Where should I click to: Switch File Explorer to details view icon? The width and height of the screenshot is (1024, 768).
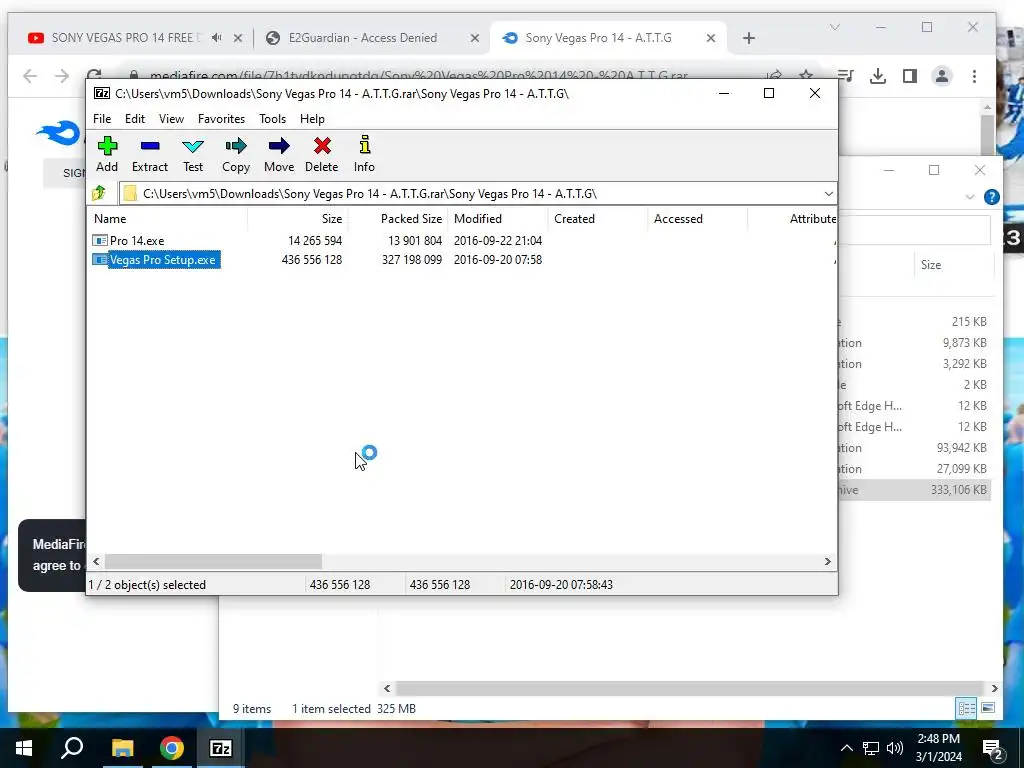point(966,708)
